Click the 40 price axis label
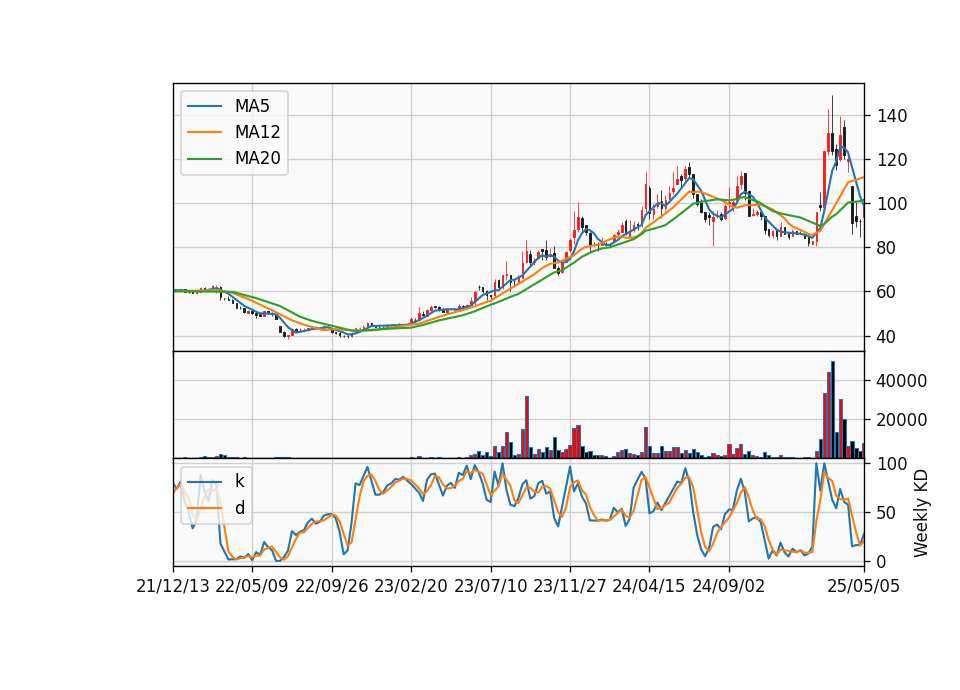Viewport: 960px width, 690px height. pos(887,337)
